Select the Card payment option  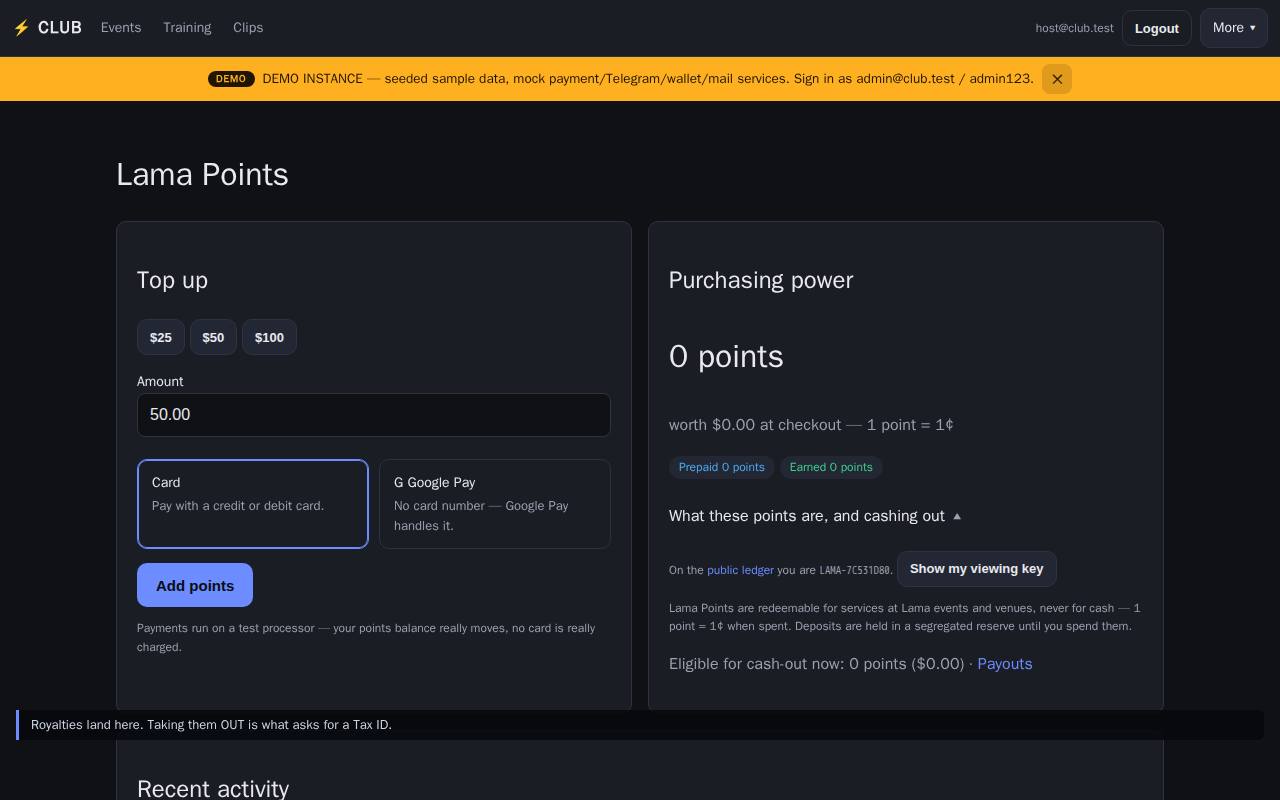[253, 504]
